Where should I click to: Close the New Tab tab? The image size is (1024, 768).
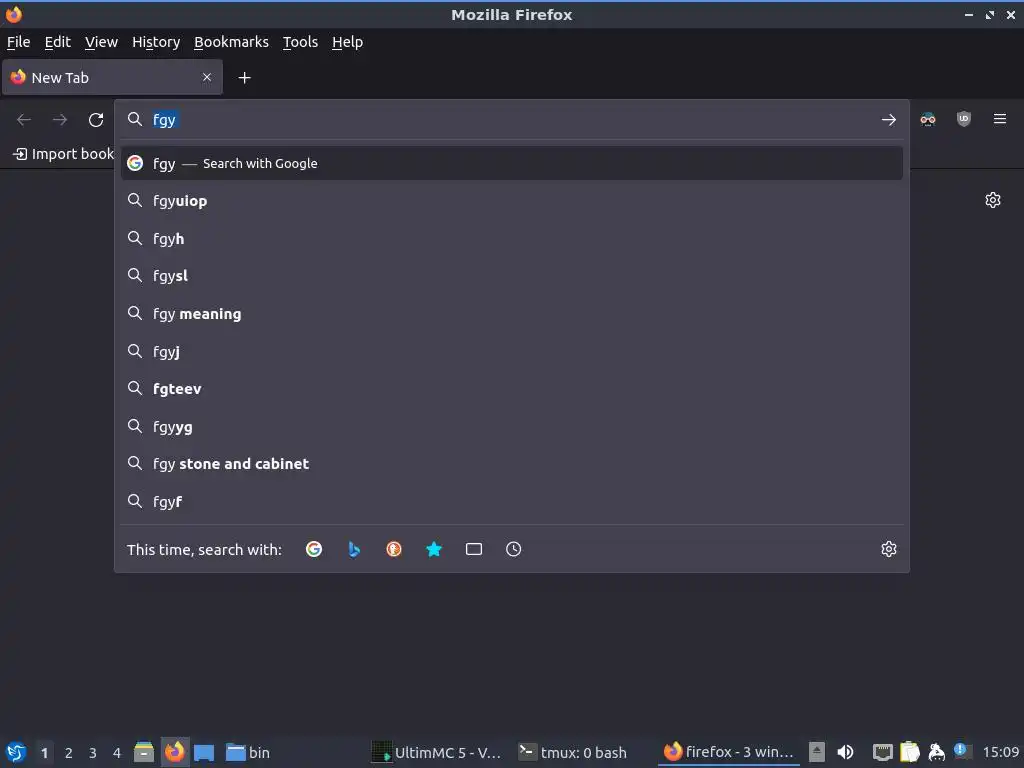tap(207, 77)
